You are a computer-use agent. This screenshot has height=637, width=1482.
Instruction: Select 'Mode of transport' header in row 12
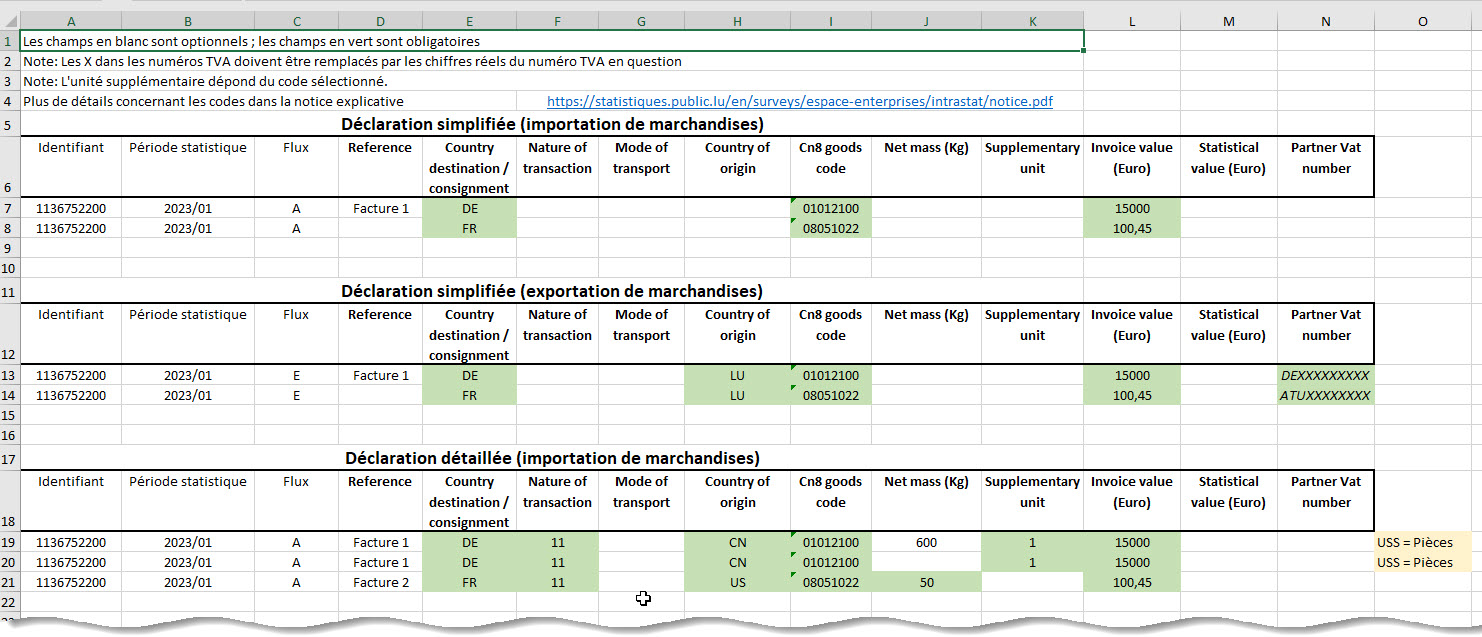641,333
